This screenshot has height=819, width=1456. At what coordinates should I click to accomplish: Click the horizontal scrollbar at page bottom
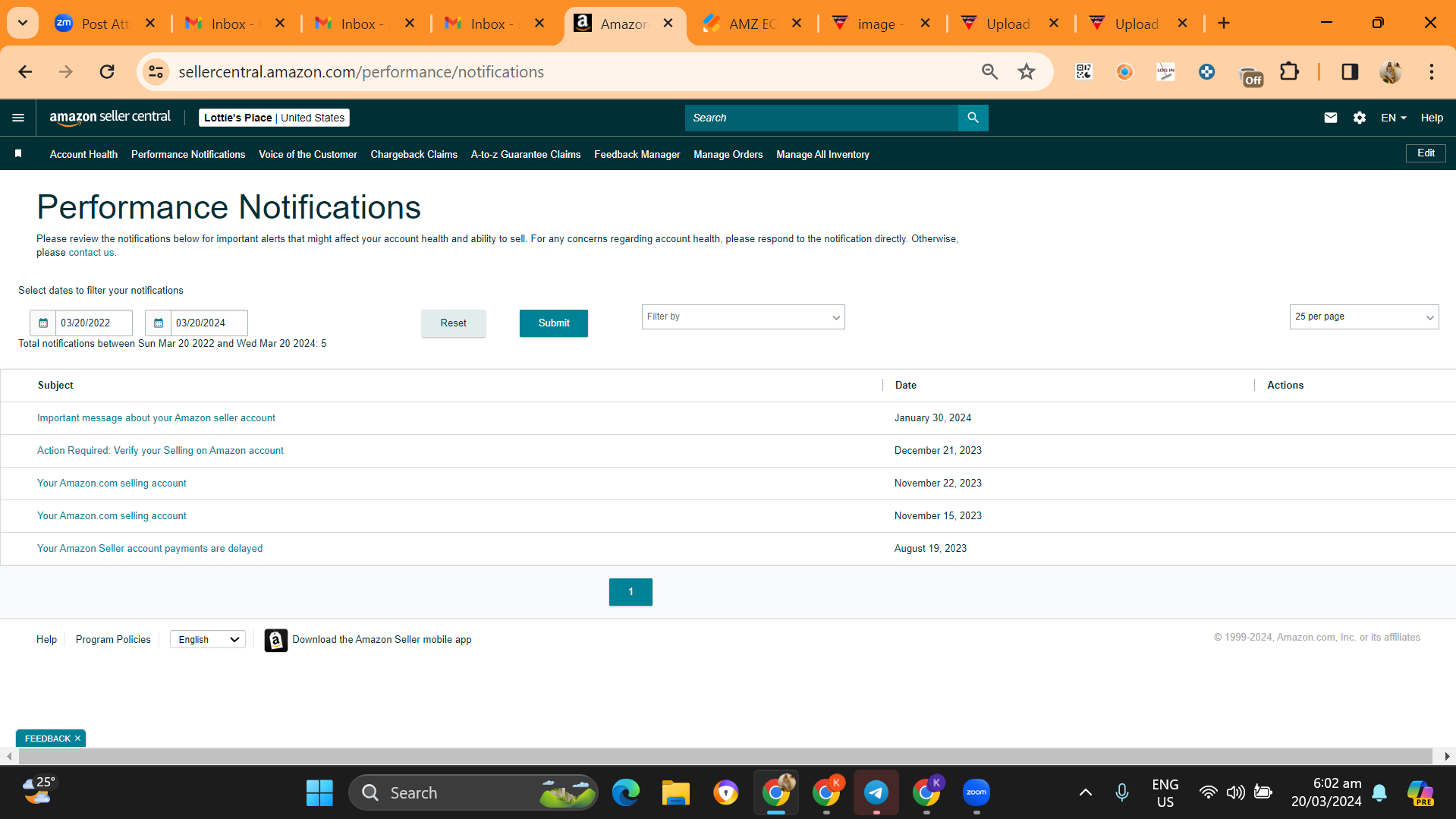725,756
